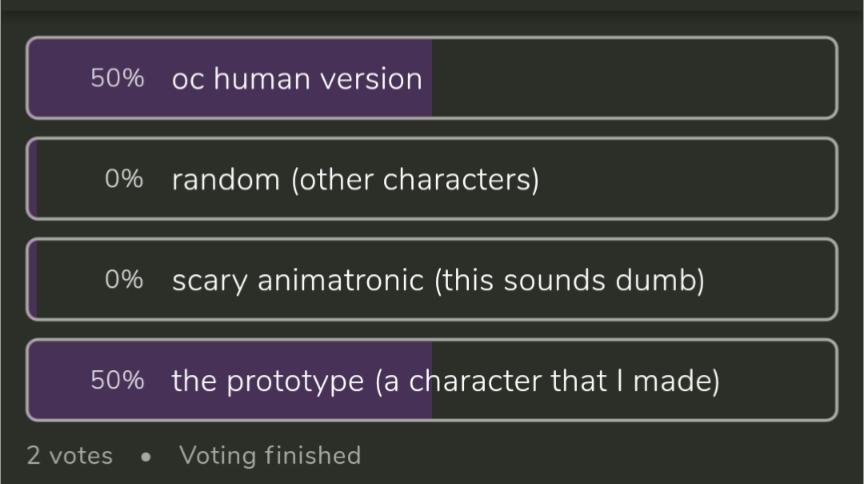Pick the scary animatronic poll option
This screenshot has height=484, width=864.
tap(432, 279)
